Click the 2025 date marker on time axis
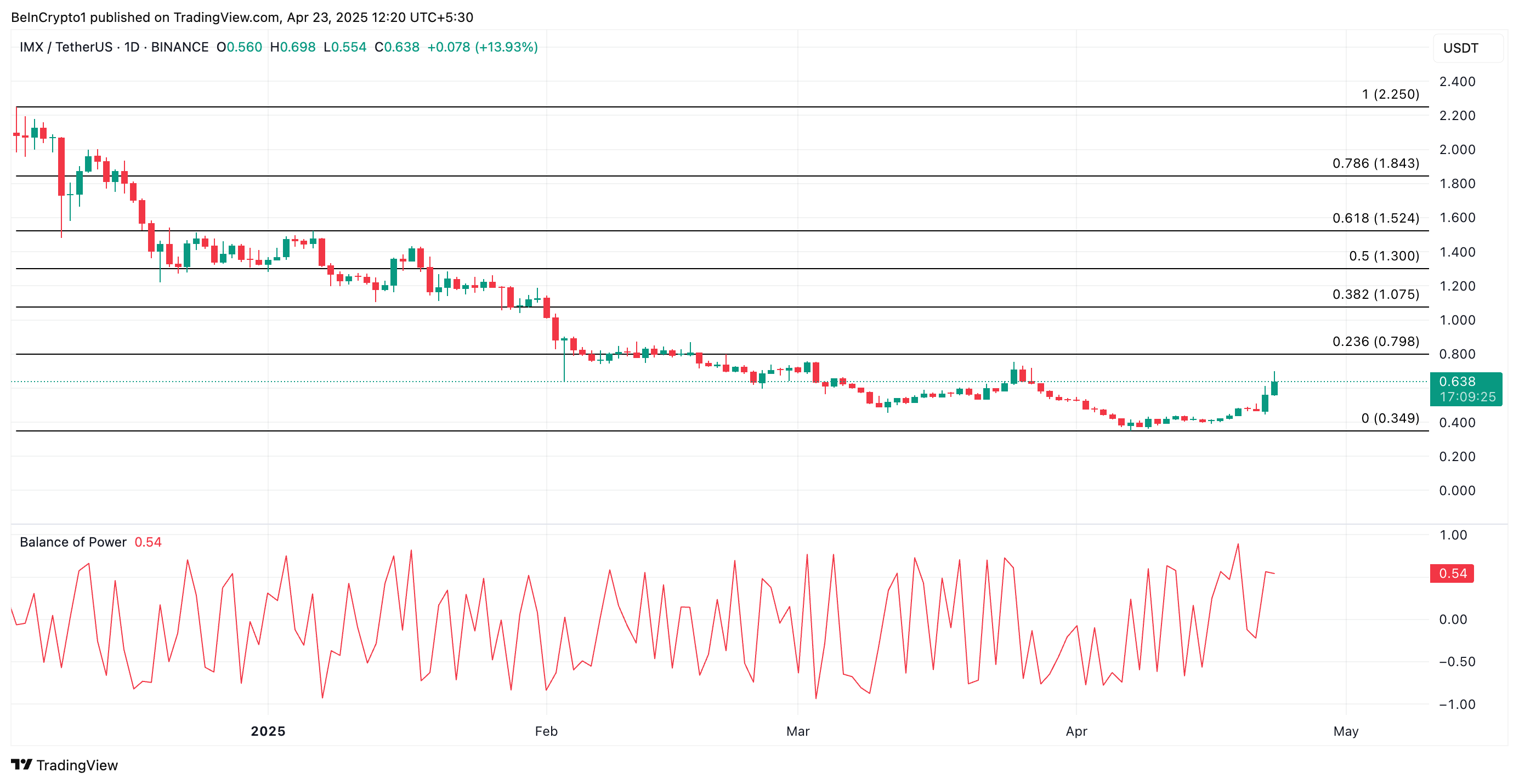This screenshot has height=784, width=1519. (268, 731)
